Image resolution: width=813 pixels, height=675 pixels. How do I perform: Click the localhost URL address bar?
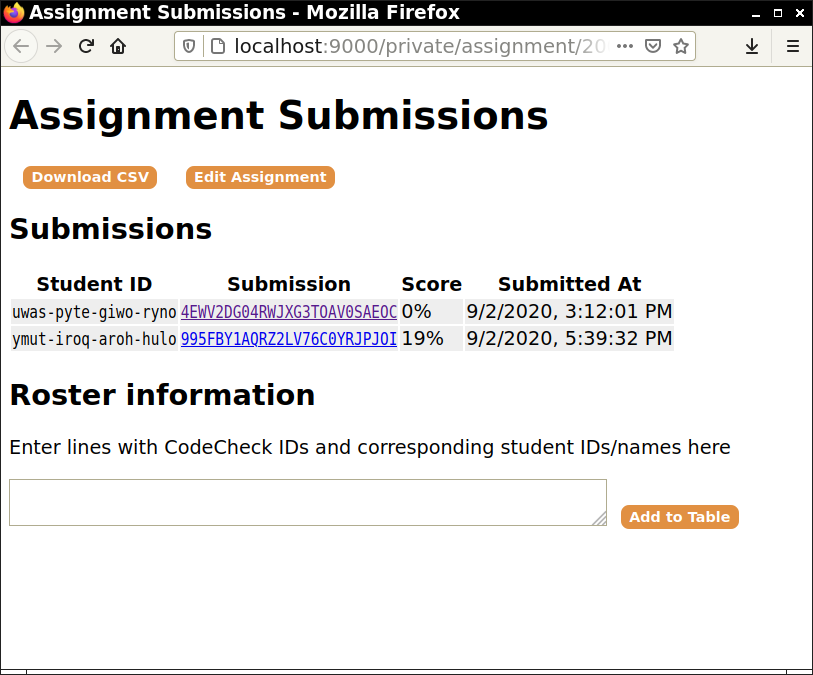click(420, 46)
